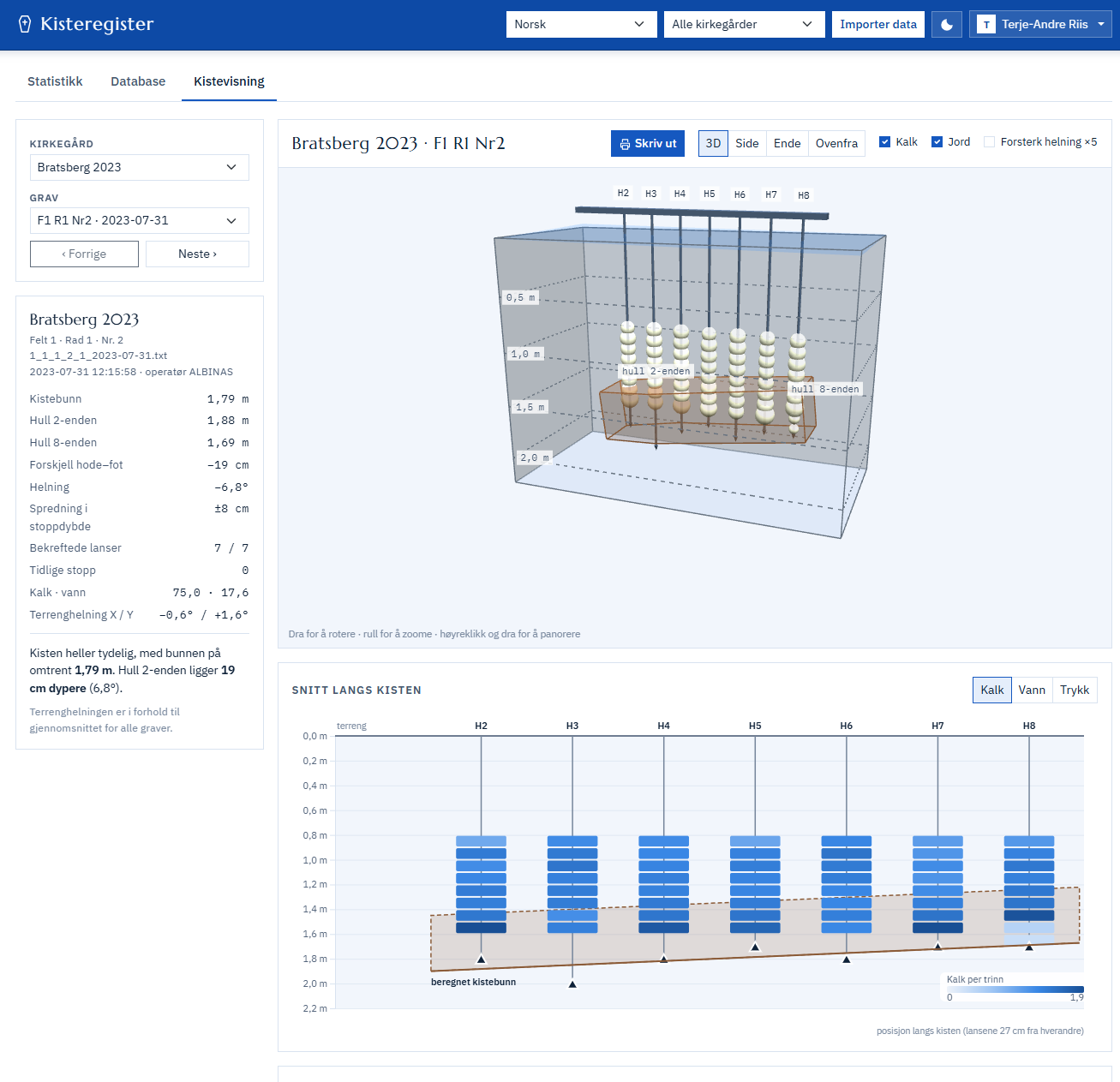
Task: Select the Kistevisning tab
Action: point(229,81)
